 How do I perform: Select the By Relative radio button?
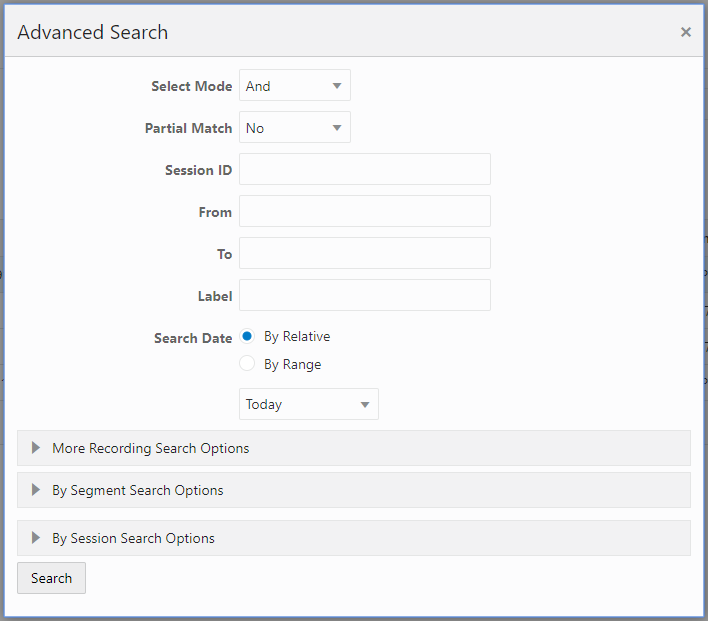(x=248, y=337)
